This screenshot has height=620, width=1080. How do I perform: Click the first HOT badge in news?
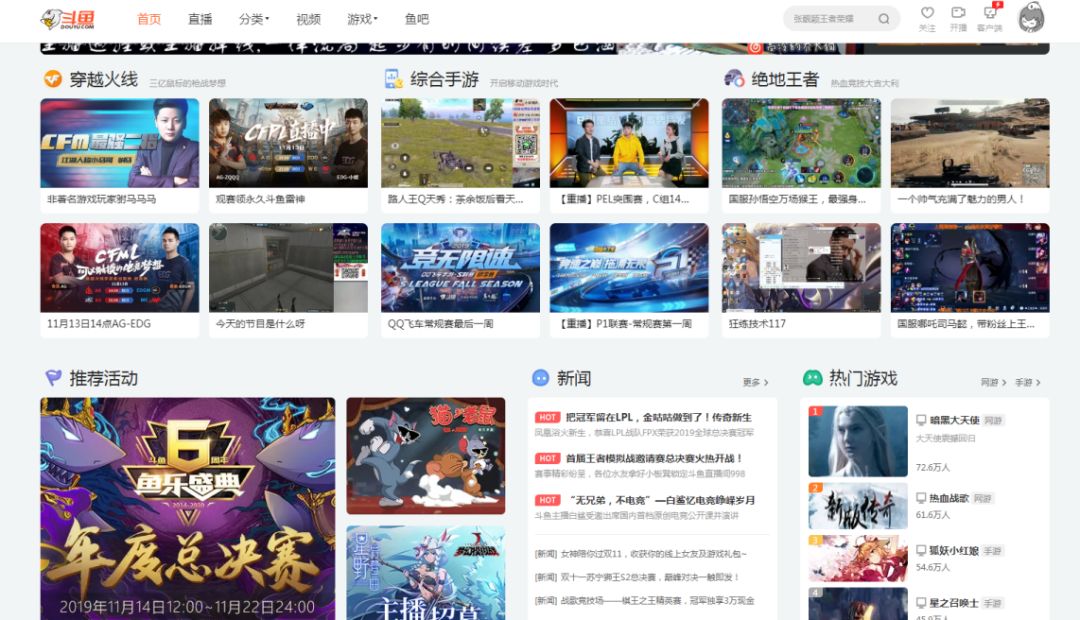(x=548, y=417)
